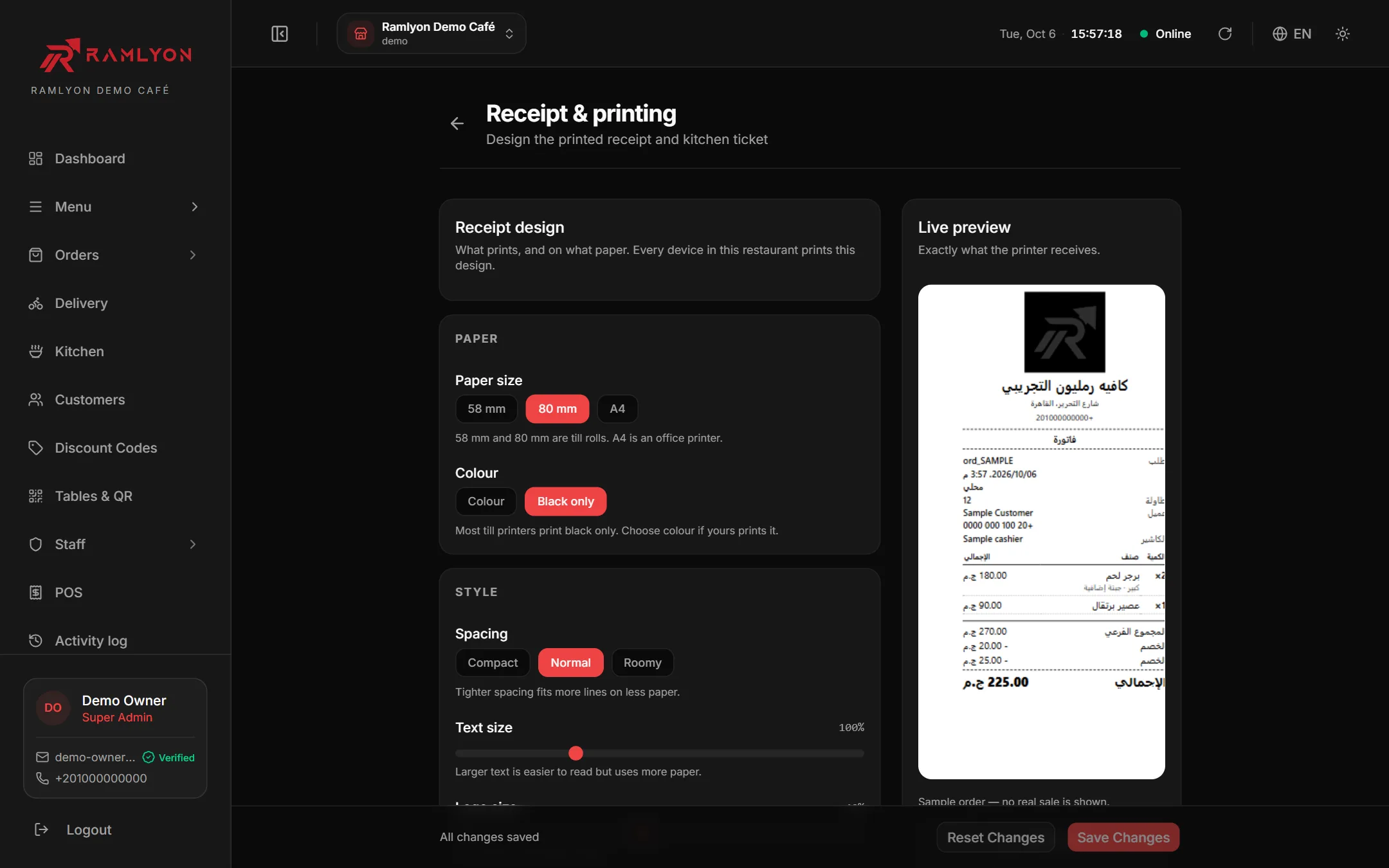This screenshot has width=1389, height=868.
Task: Click the Activity log history icon
Action: [35, 640]
